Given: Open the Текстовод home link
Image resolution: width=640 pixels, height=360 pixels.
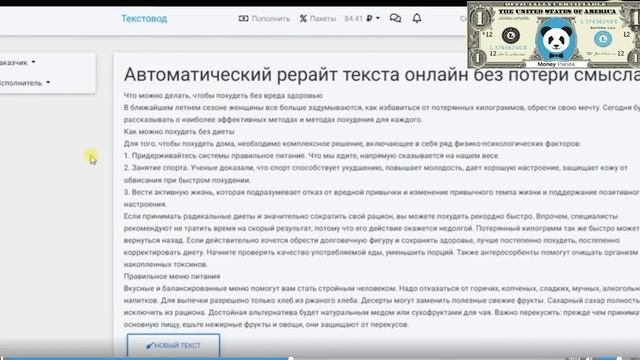Looking at the screenshot, I should click(x=144, y=19).
